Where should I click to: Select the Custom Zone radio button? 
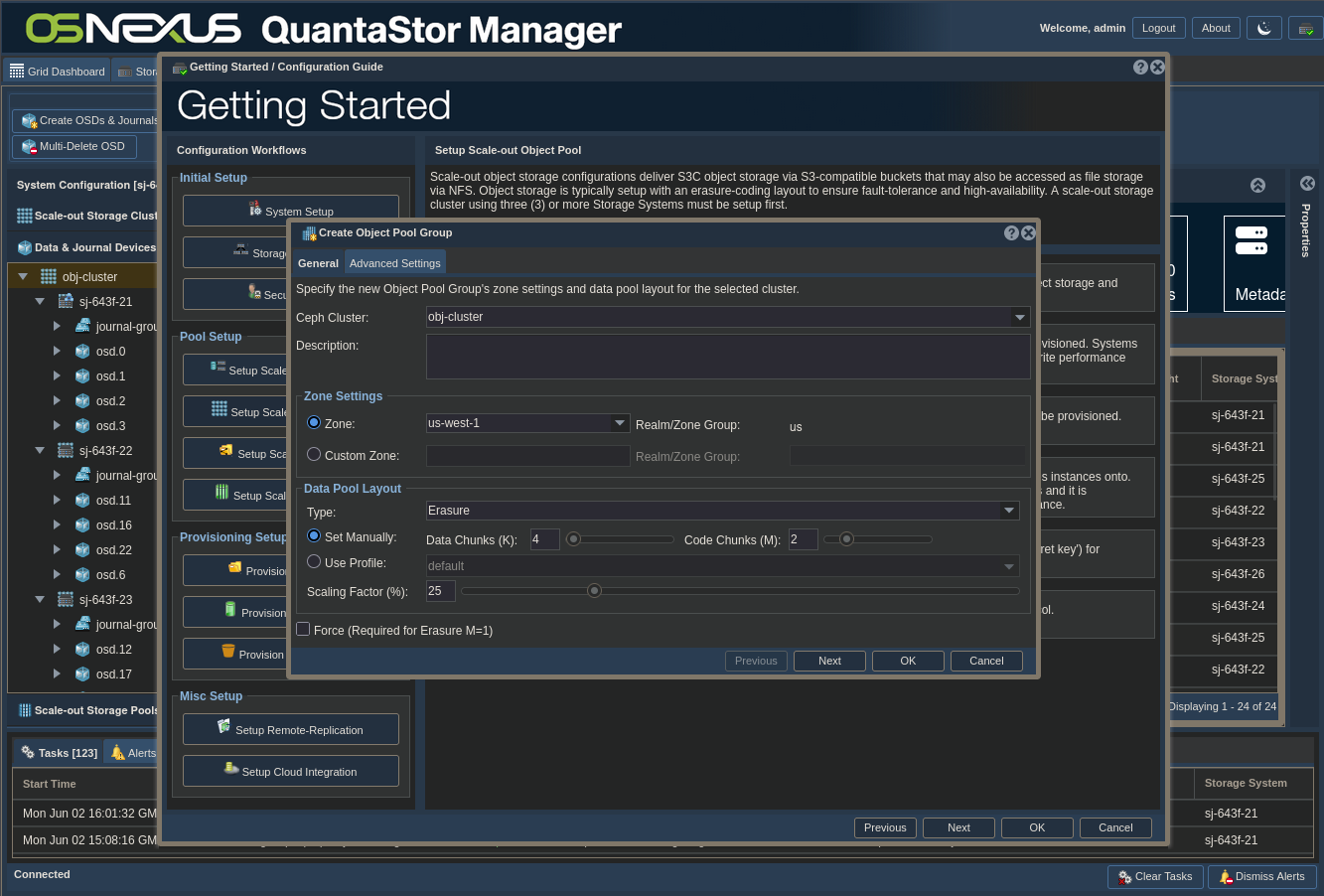point(314,454)
